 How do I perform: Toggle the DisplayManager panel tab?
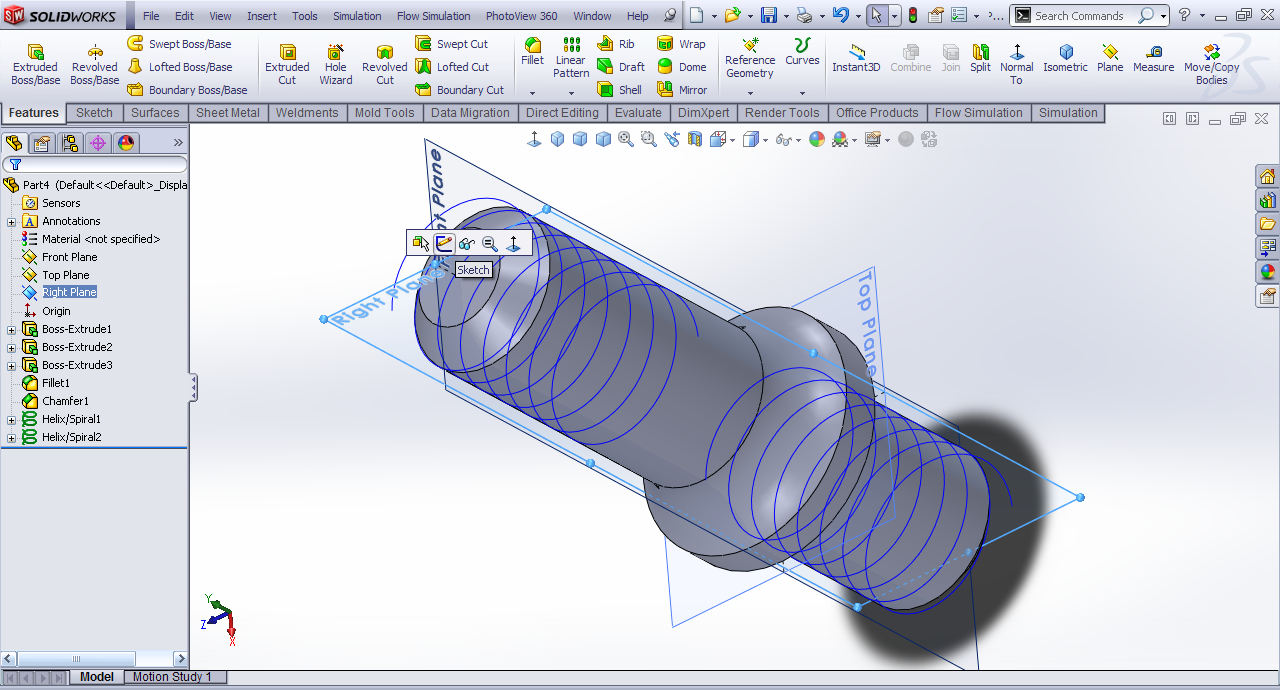[126, 143]
